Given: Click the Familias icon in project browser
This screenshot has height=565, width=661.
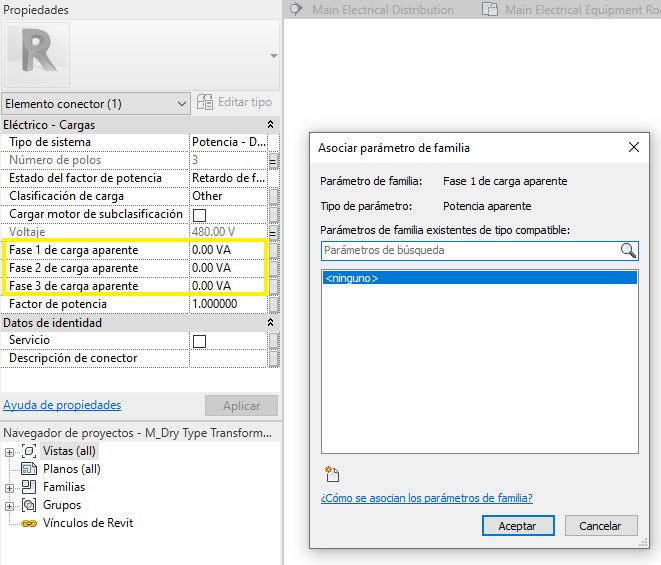Looking at the screenshot, I should click(29, 487).
